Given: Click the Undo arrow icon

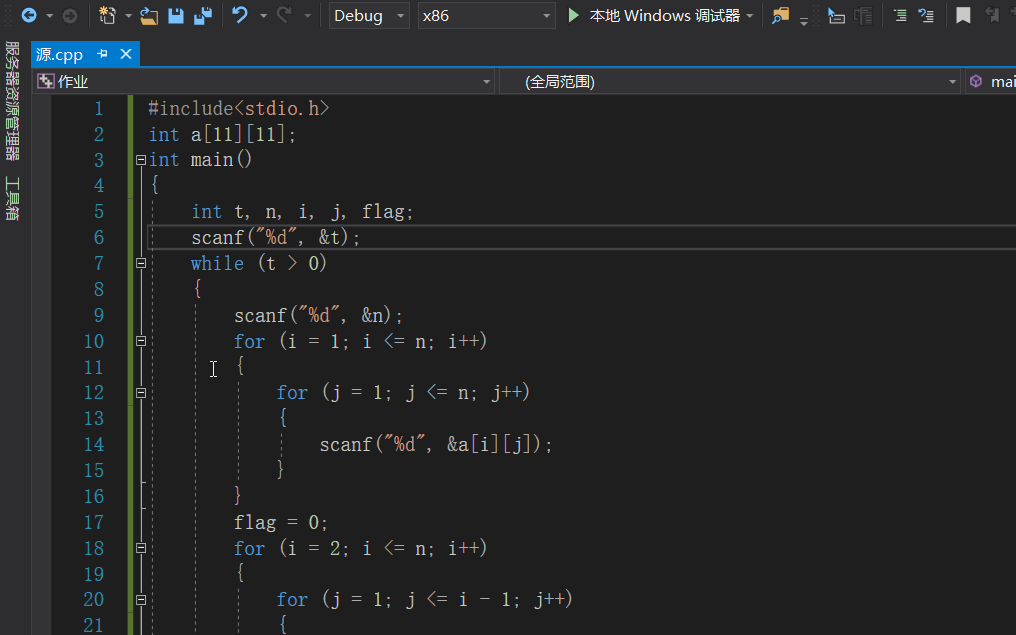Looking at the screenshot, I should tap(239, 15).
